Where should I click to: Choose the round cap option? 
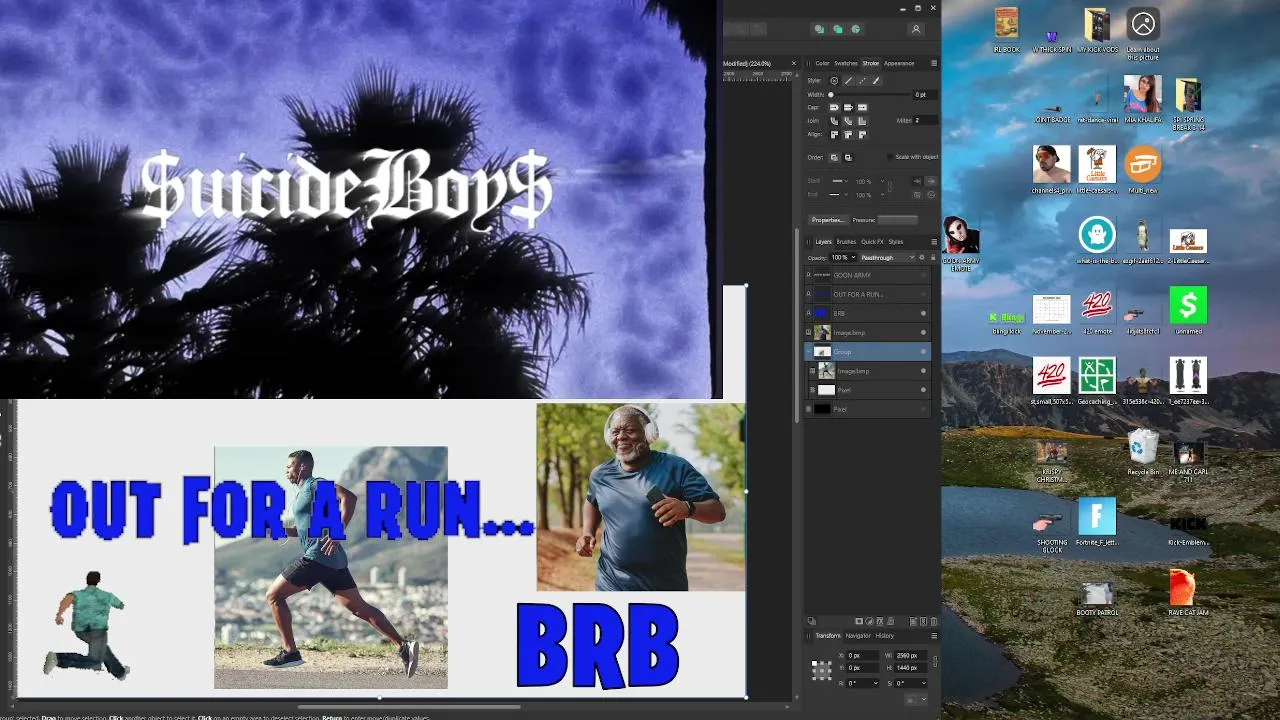834,107
